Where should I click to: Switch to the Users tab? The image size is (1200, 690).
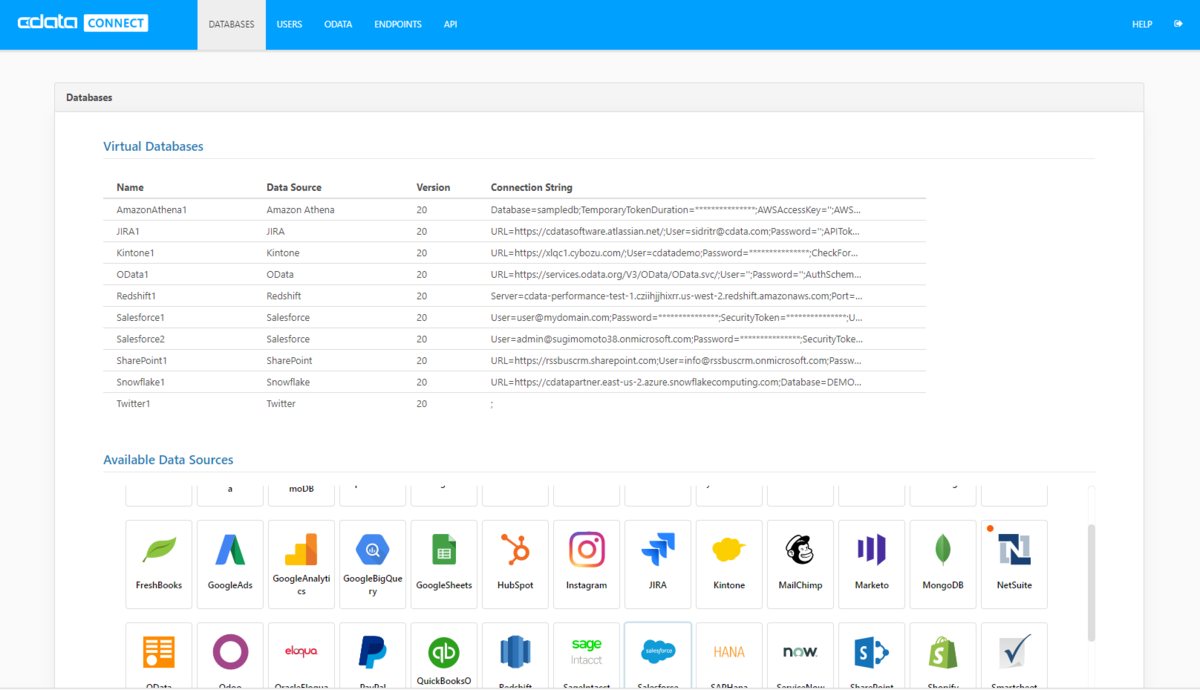(x=289, y=24)
